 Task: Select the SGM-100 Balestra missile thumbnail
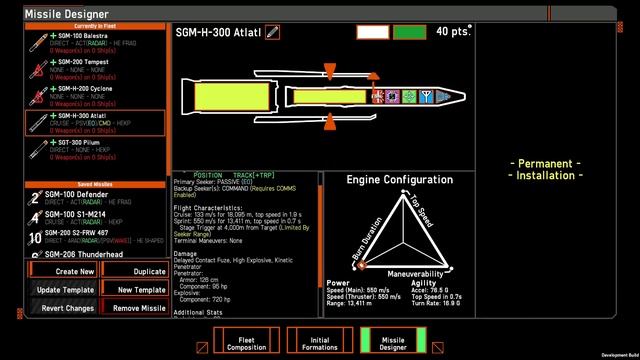(38, 43)
